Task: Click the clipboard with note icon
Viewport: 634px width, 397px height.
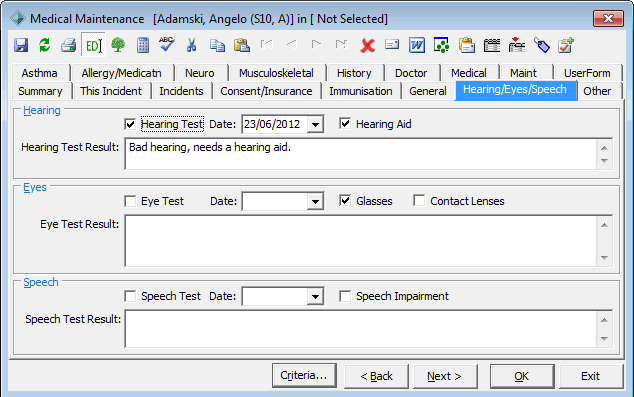Action: (467, 45)
